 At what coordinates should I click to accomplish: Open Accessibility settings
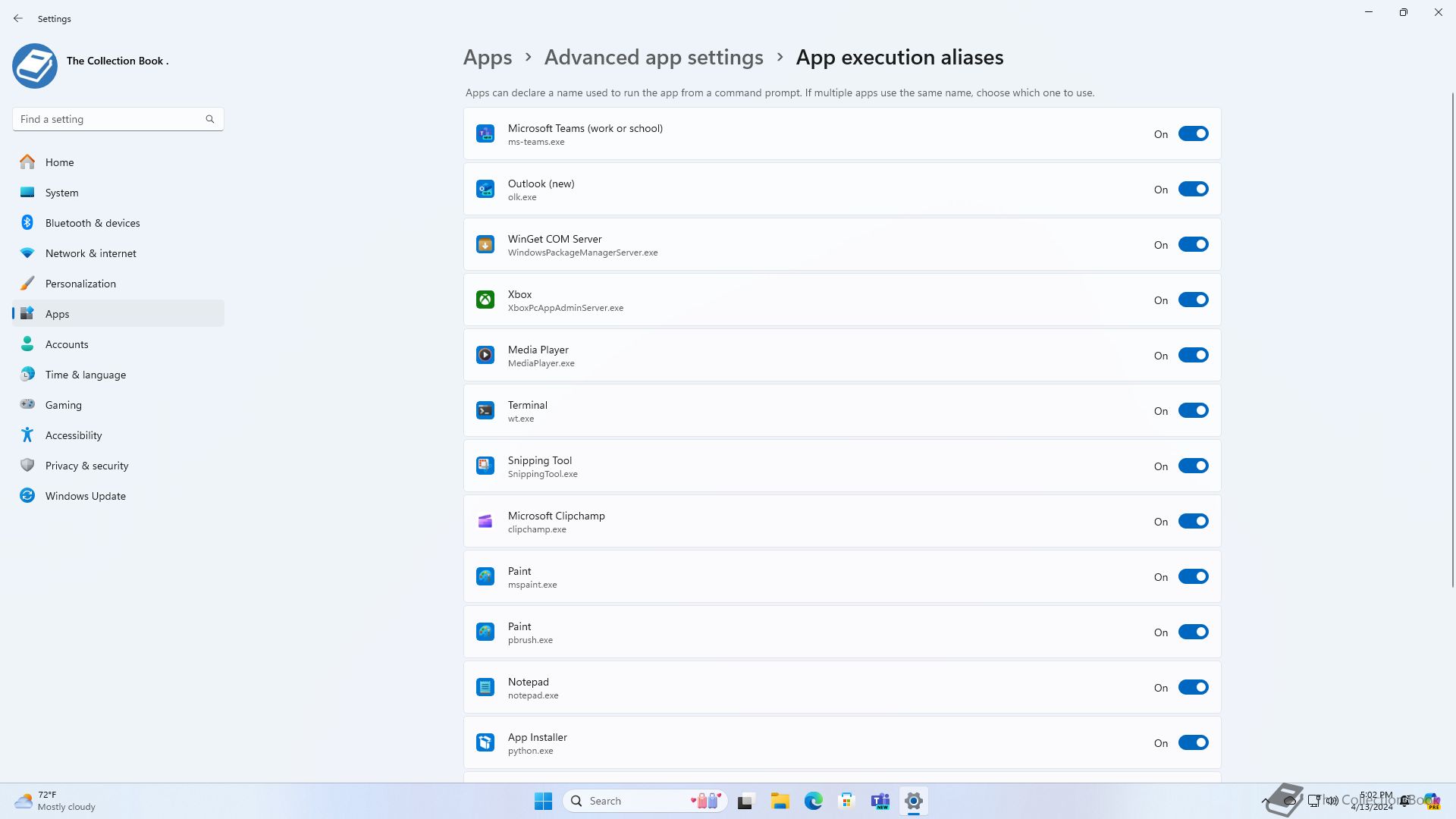tap(118, 435)
